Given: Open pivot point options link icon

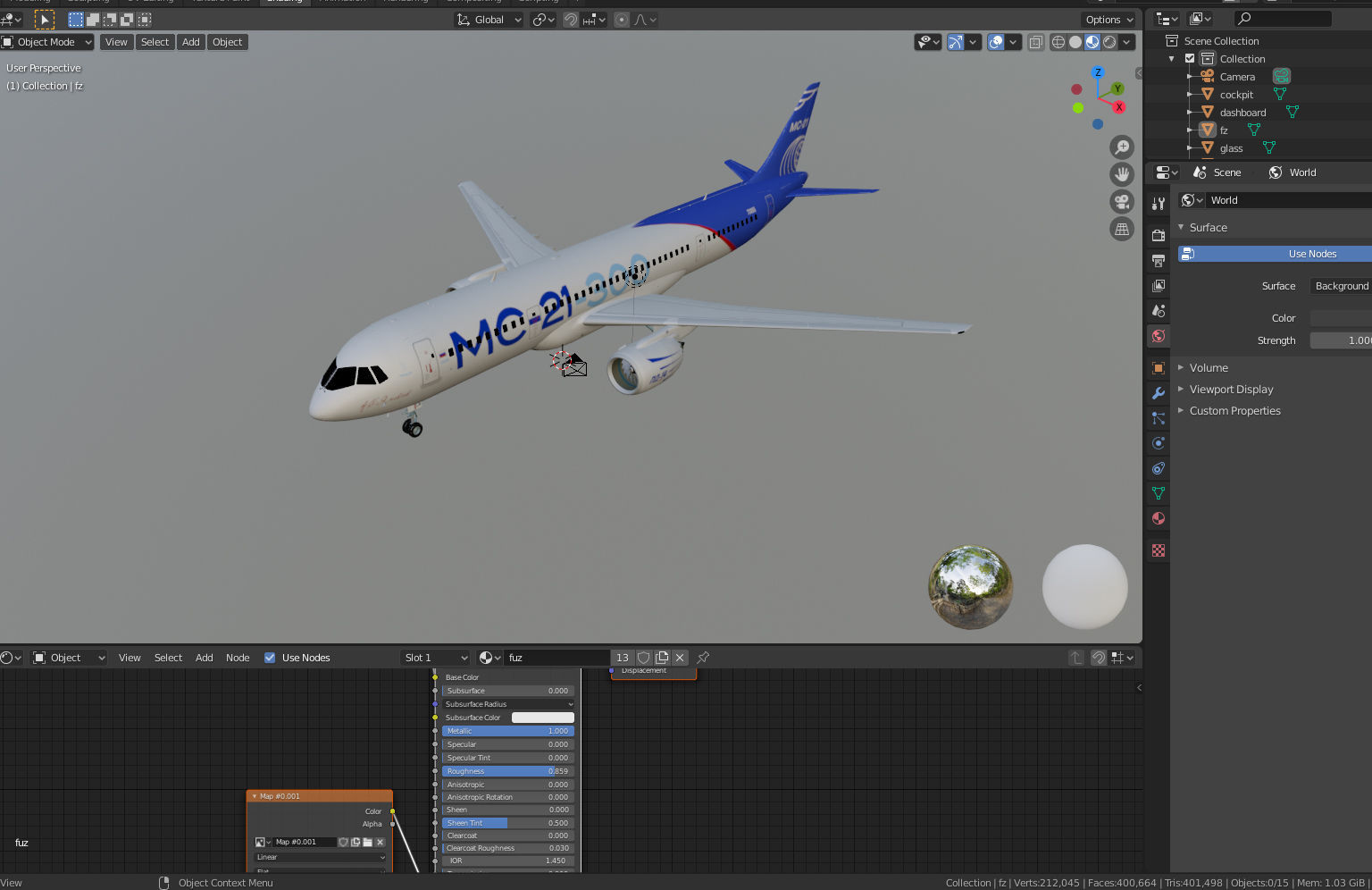Looking at the screenshot, I should pos(543,20).
